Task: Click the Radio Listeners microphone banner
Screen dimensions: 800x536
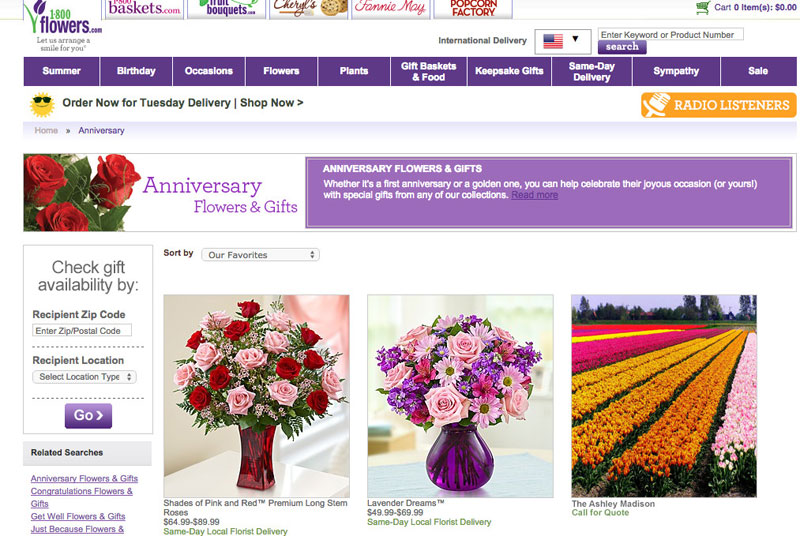Action: [718, 105]
